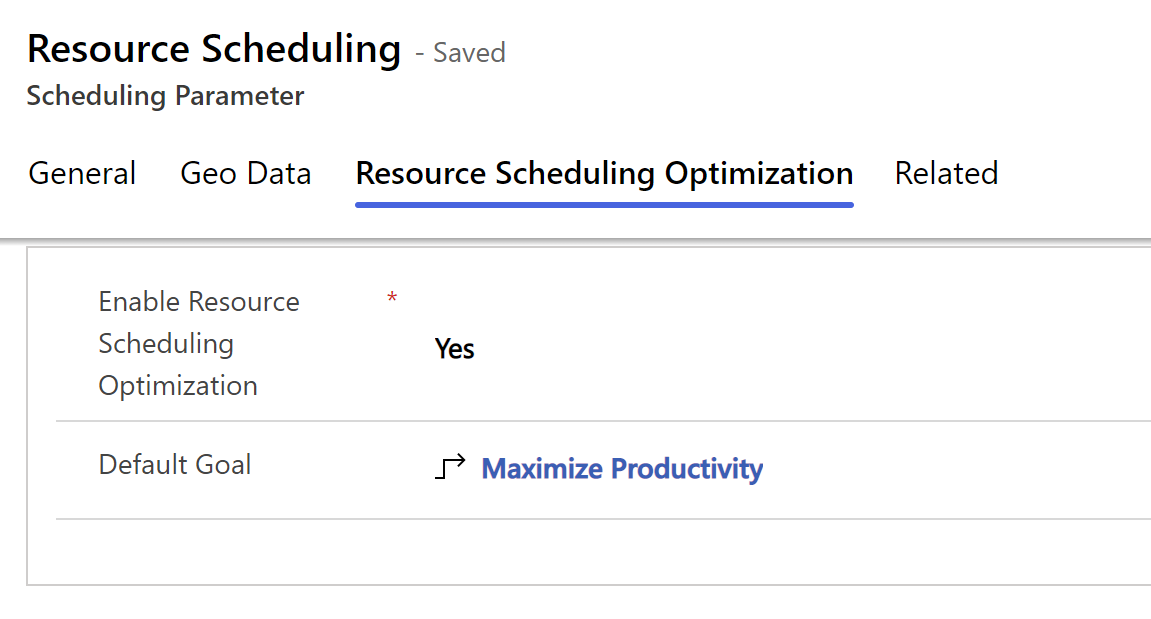Click the divider line under Default Goal
The height and width of the screenshot is (619, 1151).
coord(600,518)
